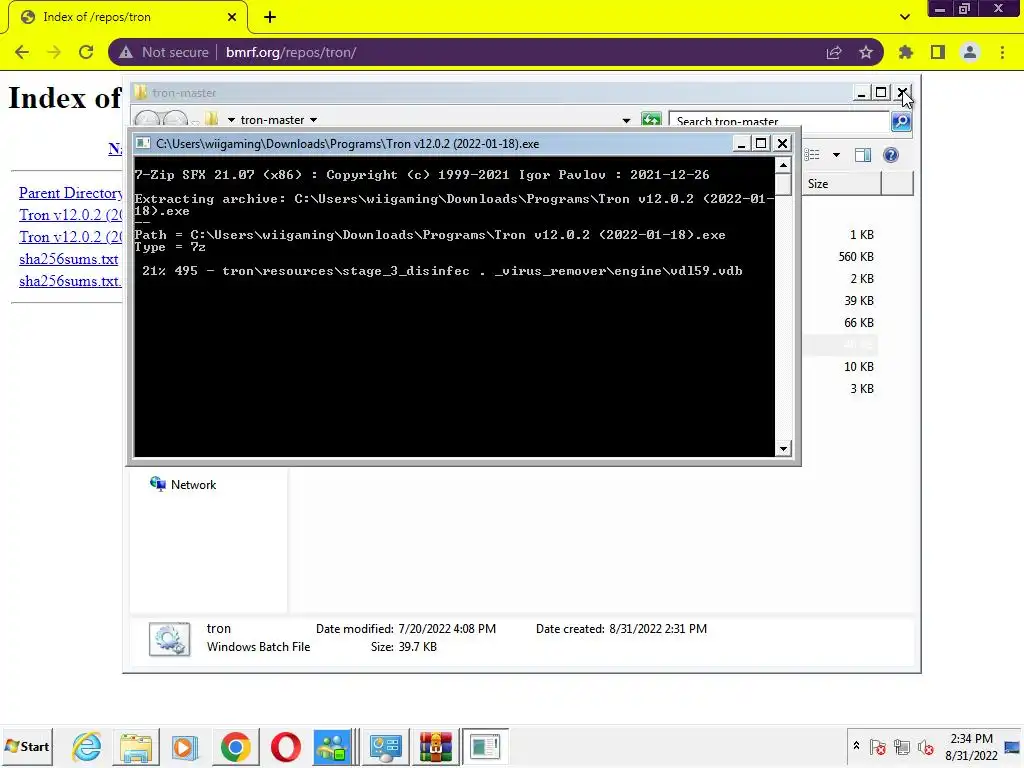Image resolution: width=1024 pixels, height=768 pixels.
Task: Open Chrome extensions puzzle icon
Action: coord(905,52)
